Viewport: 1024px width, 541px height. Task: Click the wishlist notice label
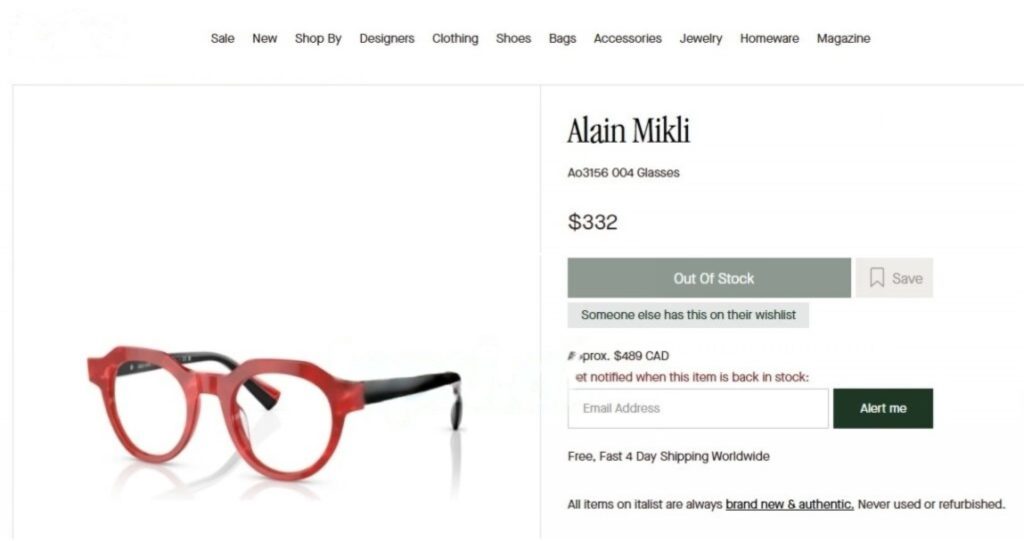coord(688,315)
